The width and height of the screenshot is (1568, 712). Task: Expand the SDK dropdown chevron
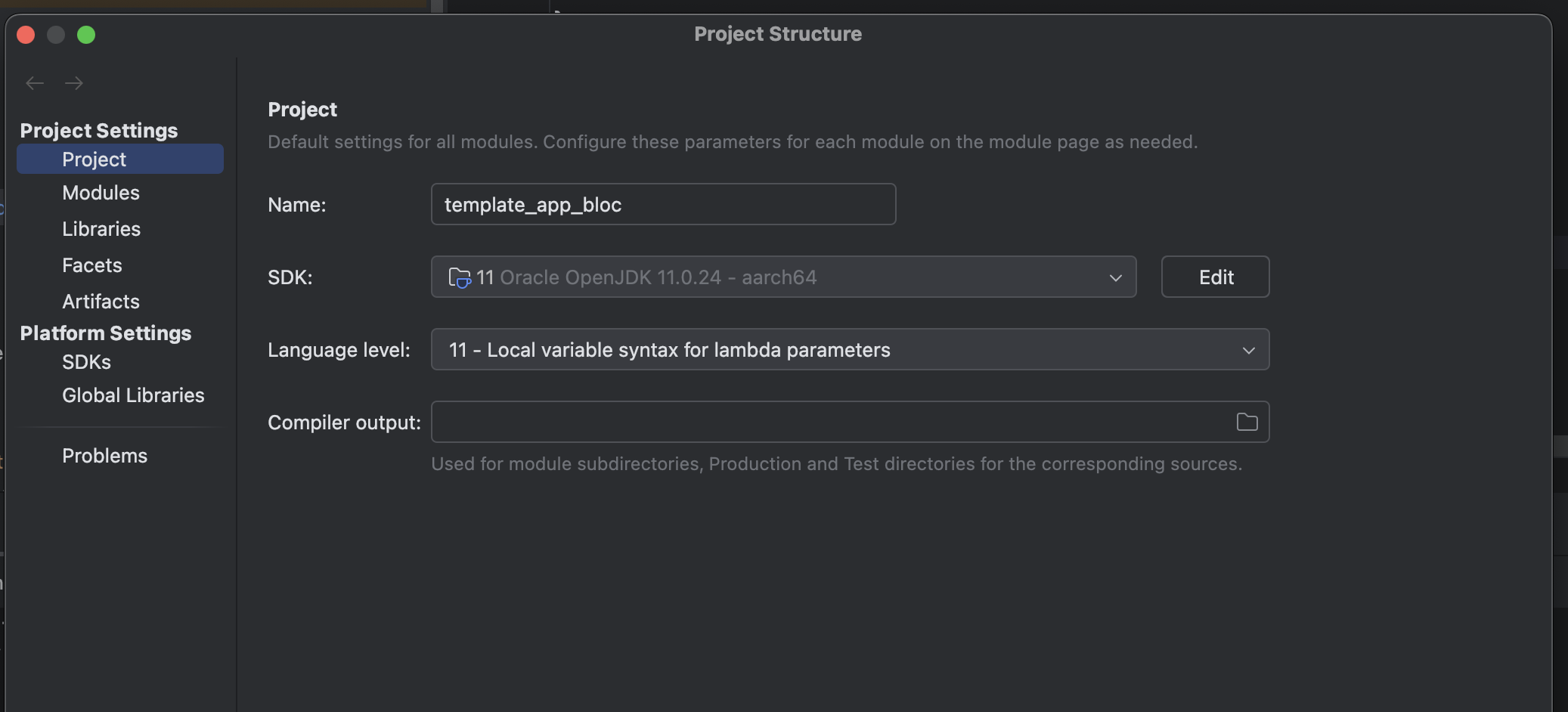pyautogui.click(x=1115, y=277)
